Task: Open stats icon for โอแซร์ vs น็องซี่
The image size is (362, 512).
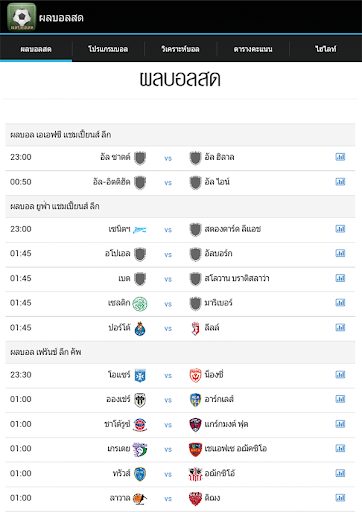Action: pyautogui.click(x=340, y=375)
